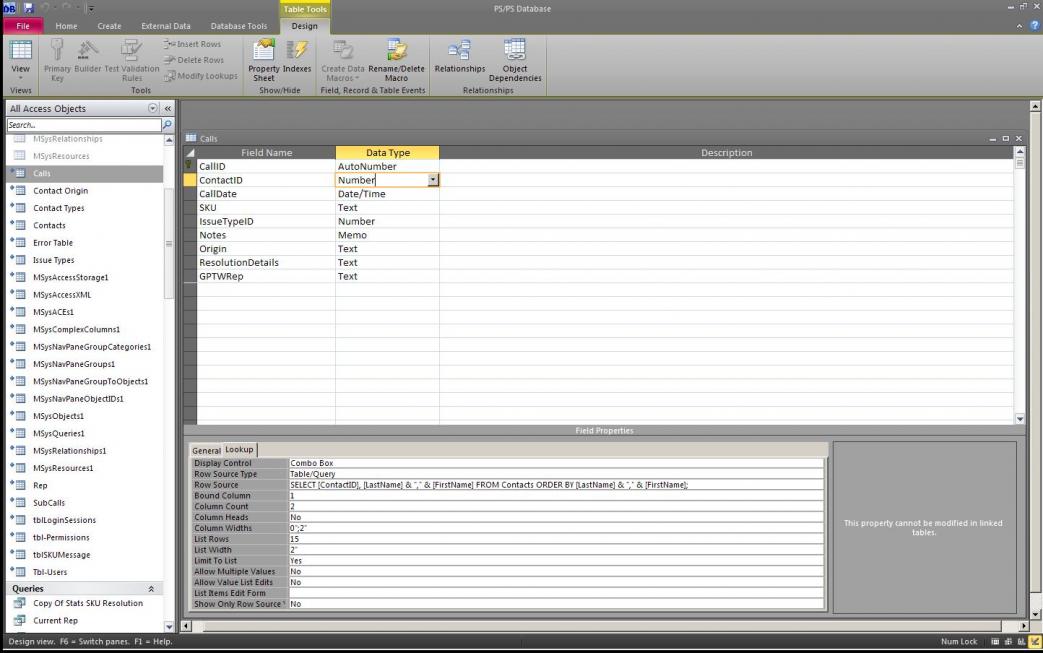
Task: Minimize the ribbon with the caret arrow
Action: pyautogui.click(x=1019, y=26)
